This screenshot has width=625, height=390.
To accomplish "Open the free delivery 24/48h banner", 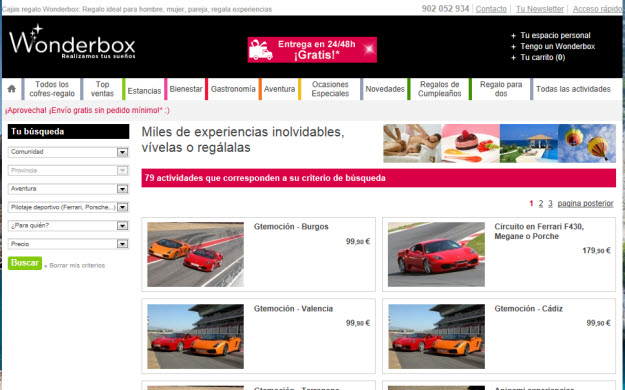I will click(x=312, y=50).
